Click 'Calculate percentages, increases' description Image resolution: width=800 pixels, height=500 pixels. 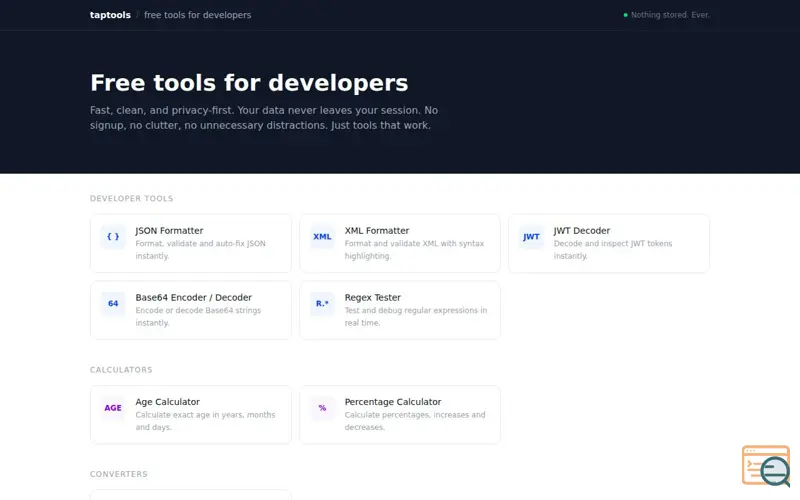pos(415,421)
